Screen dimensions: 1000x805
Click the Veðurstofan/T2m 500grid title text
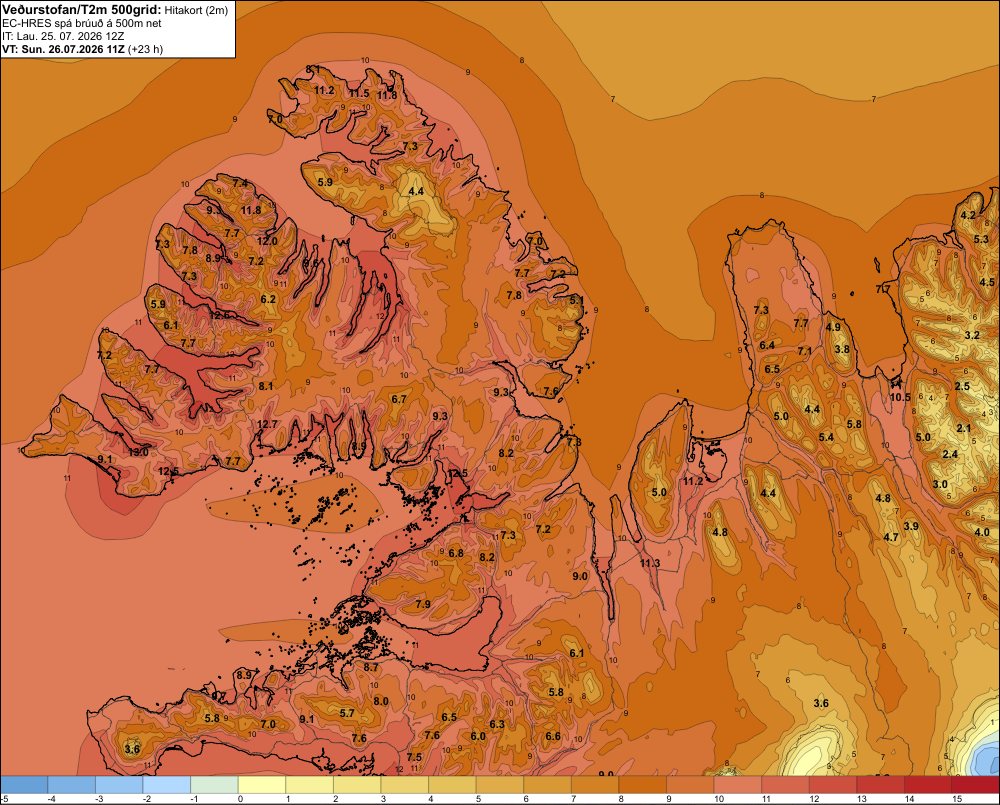point(81,10)
